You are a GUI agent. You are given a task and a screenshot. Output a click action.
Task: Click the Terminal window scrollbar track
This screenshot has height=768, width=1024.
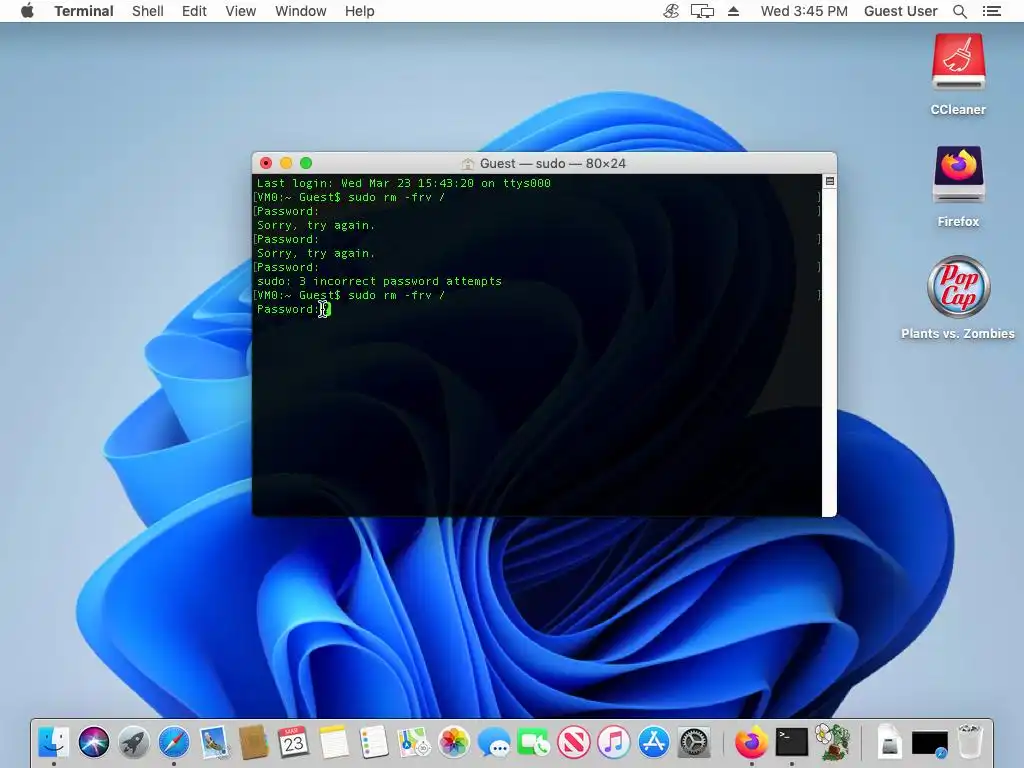point(829,351)
